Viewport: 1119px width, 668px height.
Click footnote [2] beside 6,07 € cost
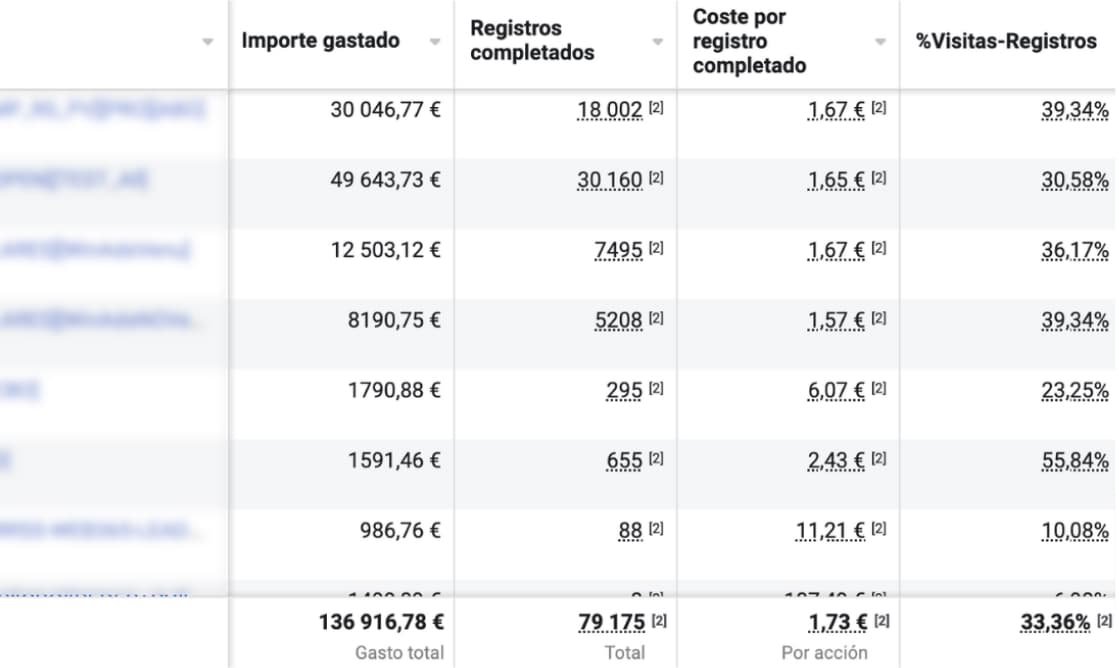coord(878,388)
